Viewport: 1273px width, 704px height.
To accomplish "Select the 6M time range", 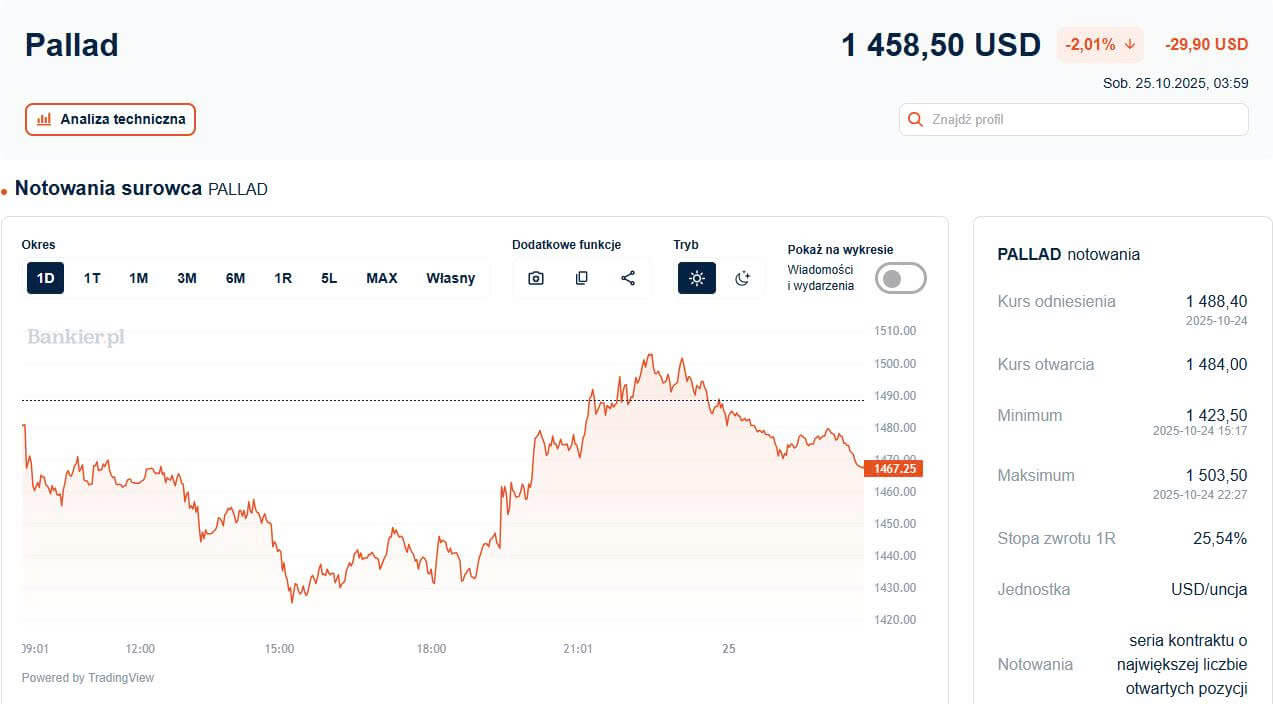I will click(235, 278).
